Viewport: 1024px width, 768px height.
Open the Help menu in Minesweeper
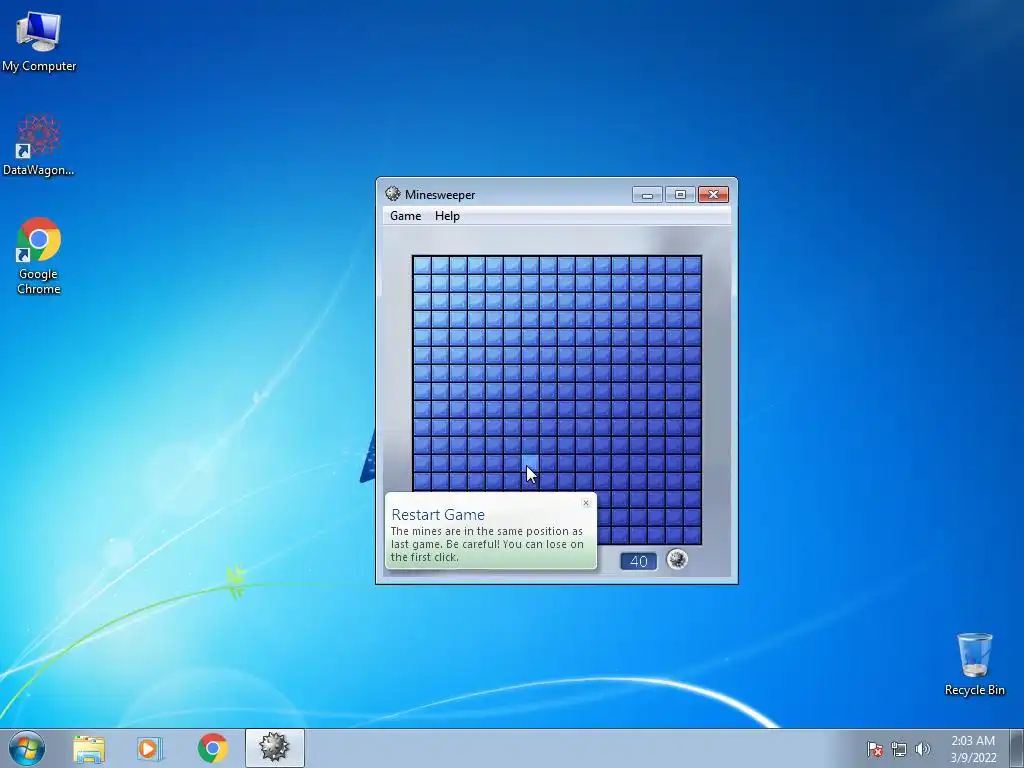pyautogui.click(x=447, y=216)
